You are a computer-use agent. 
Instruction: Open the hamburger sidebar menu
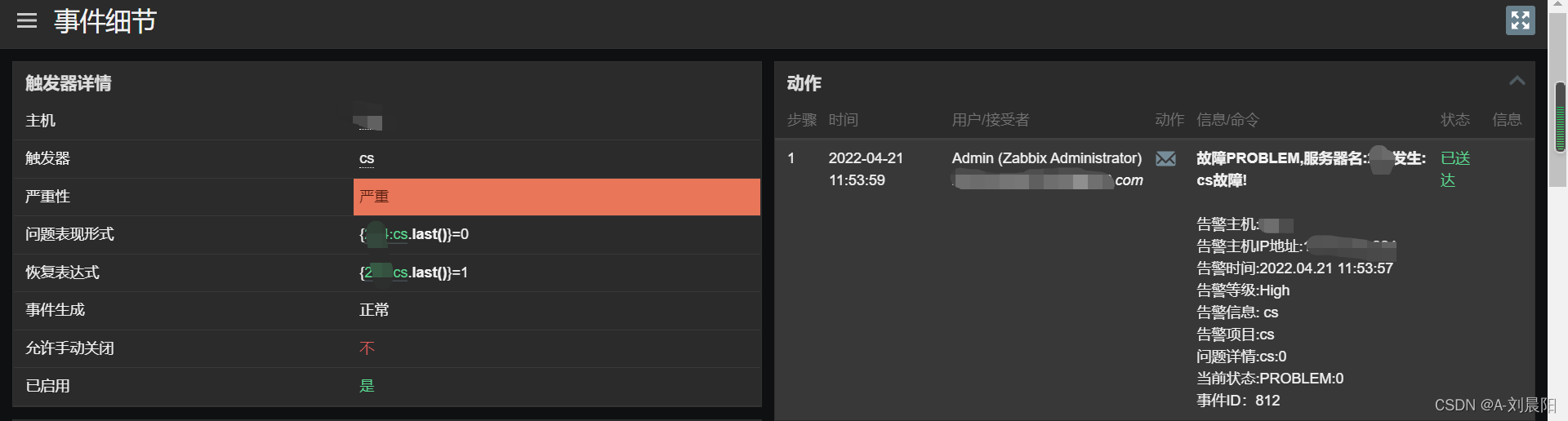tap(27, 20)
